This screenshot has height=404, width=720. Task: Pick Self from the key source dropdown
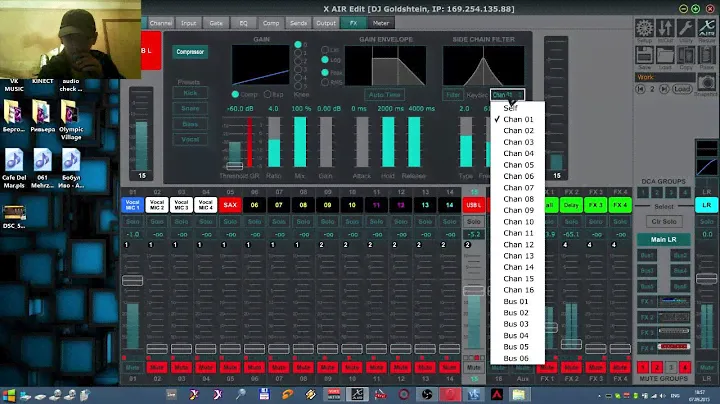coord(511,107)
